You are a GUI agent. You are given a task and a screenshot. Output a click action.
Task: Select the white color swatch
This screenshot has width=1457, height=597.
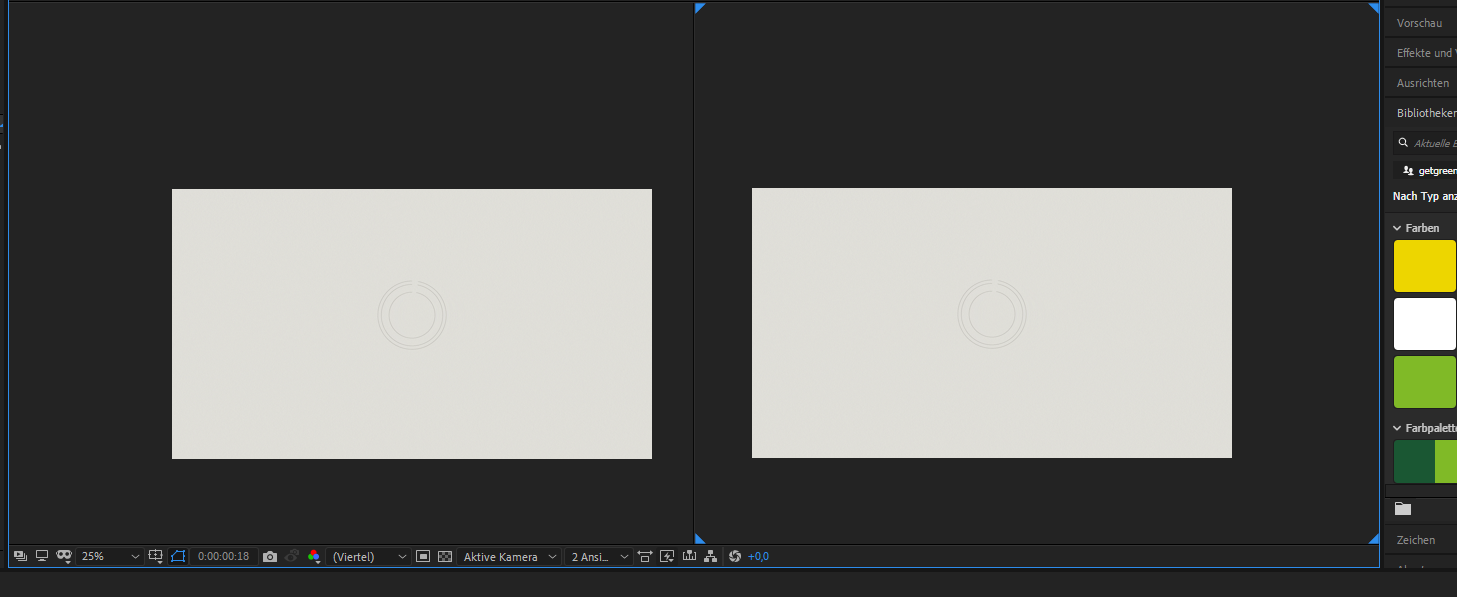click(x=1425, y=324)
